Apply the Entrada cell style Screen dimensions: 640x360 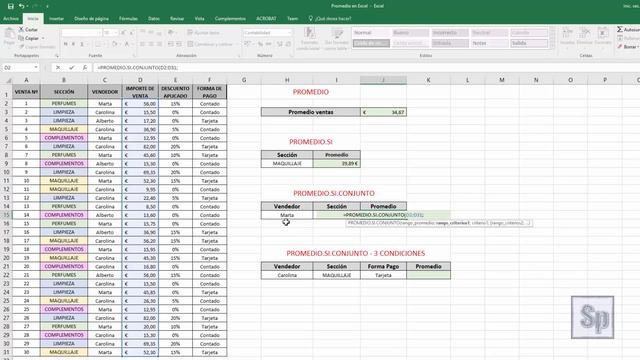(450, 43)
